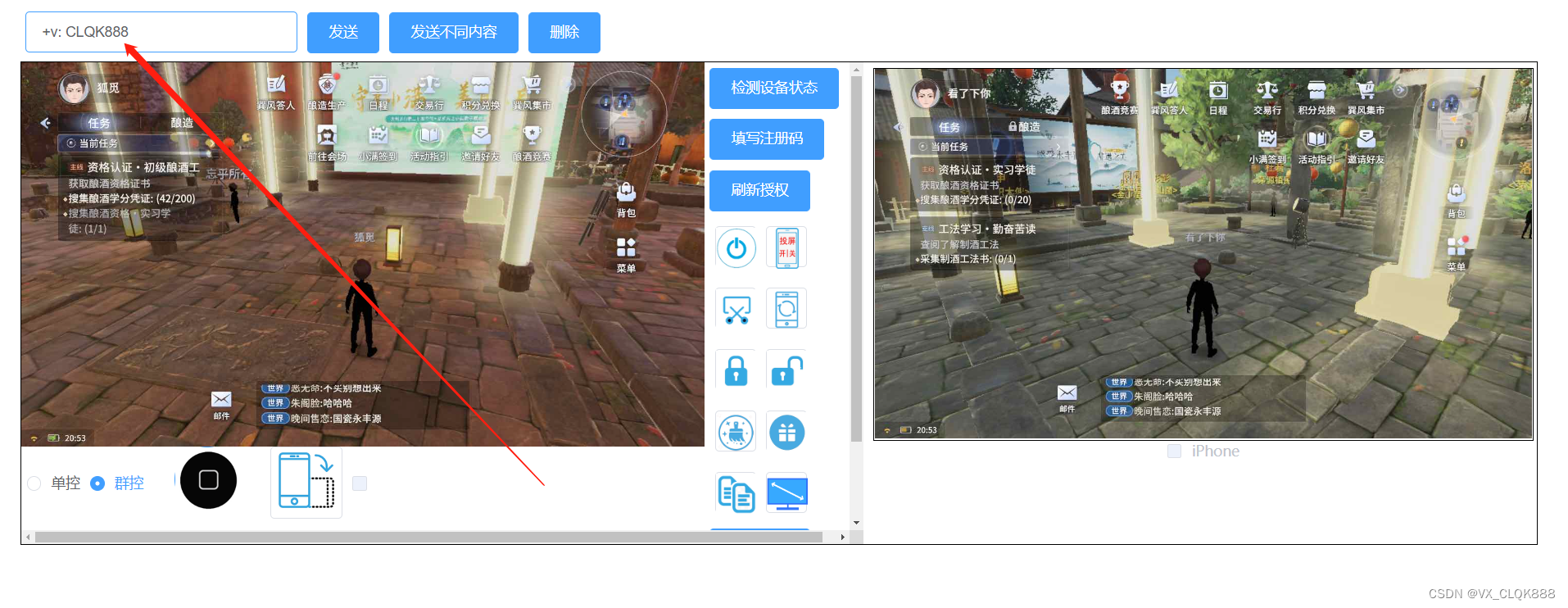Image resolution: width=1568 pixels, height=608 pixels.
Task: Select the 单控 radio button
Action: [x=34, y=483]
